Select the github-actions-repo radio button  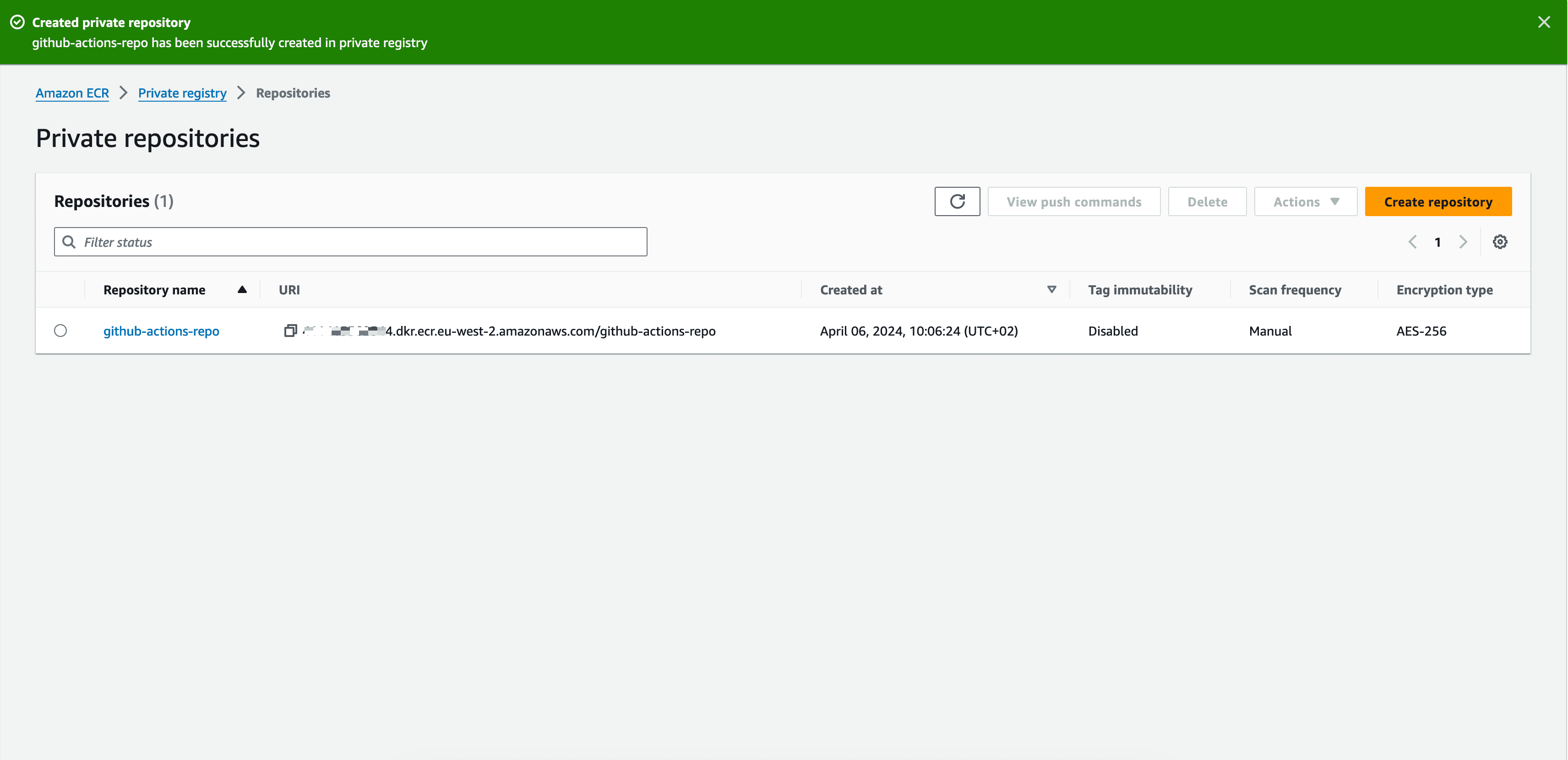coord(60,331)
